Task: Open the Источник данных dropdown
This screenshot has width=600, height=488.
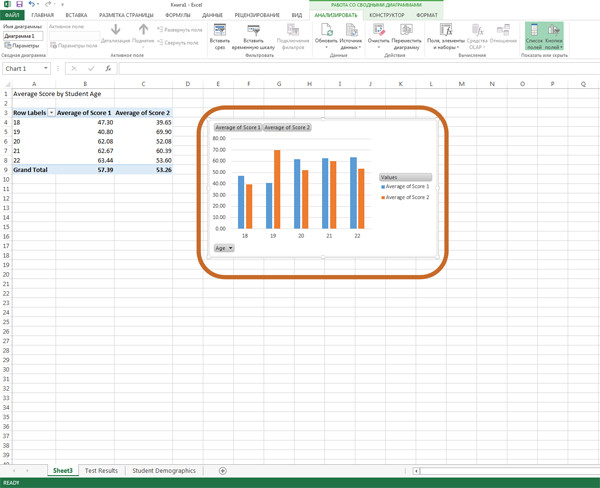Action: 350,36
